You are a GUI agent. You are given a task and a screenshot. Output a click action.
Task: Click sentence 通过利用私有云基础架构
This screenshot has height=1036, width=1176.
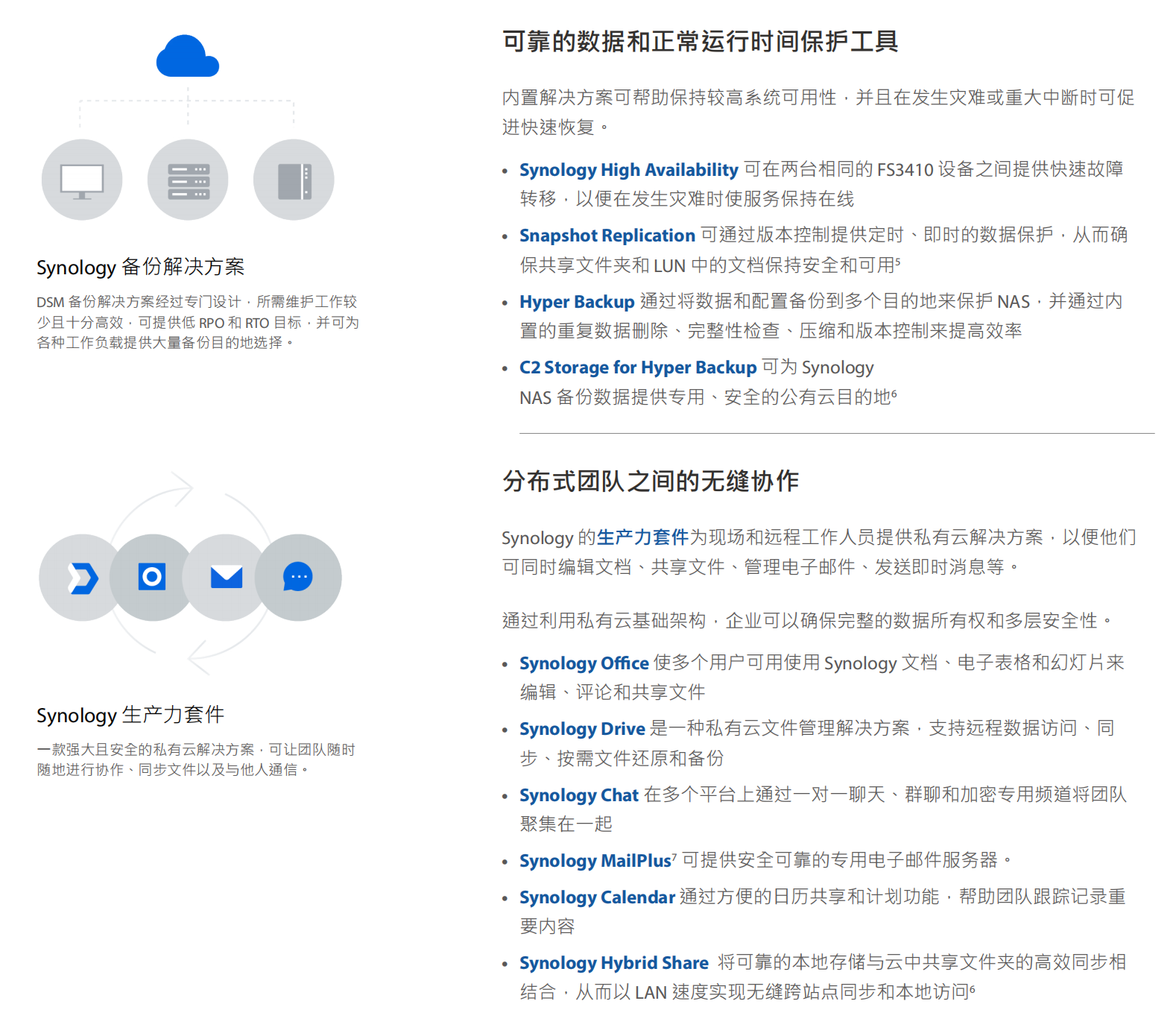807,621
